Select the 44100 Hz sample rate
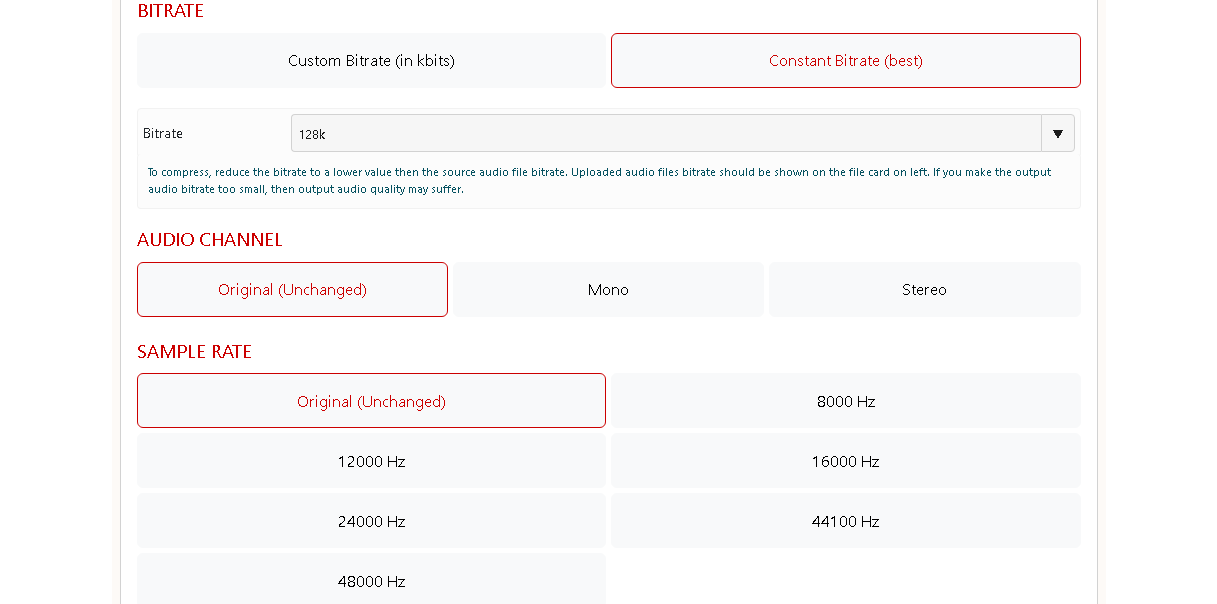1217x604 pixels. click(x=845, y=522)
